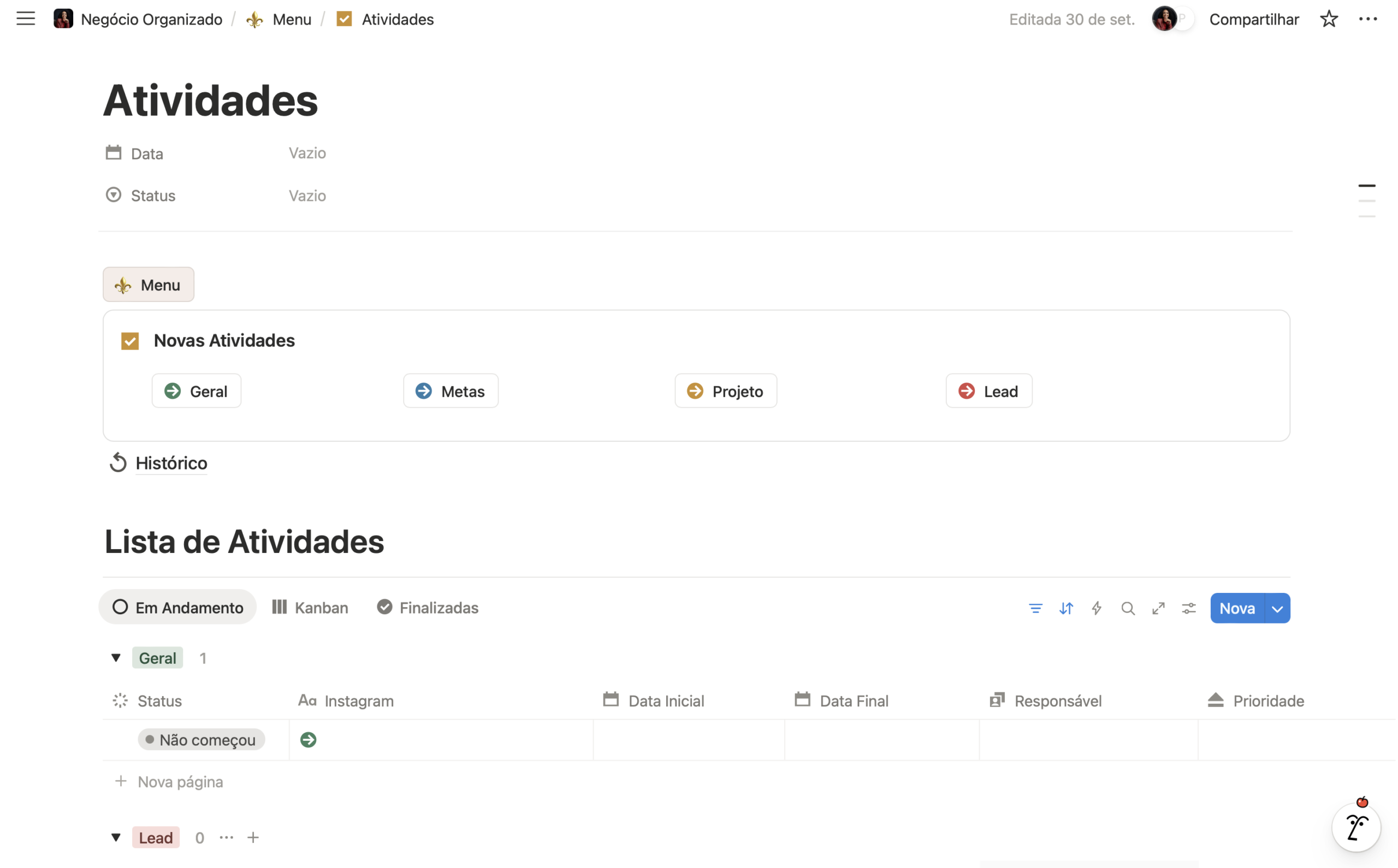The height and width of the screenshot is (868, 1398).
Task: Collapse the Geral group triangle
Action: click(x=116, y=658)
